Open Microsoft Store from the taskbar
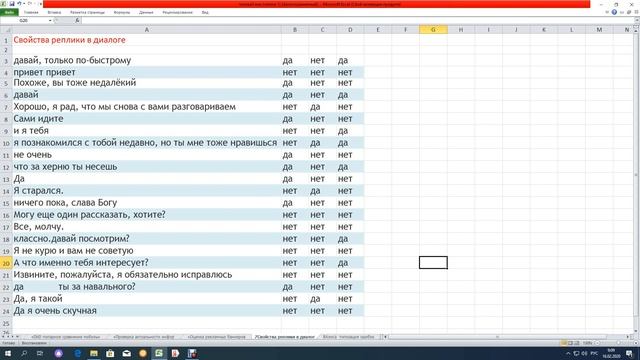The width and height of the screenshot is (640, 360). click(x=110, y=353)
